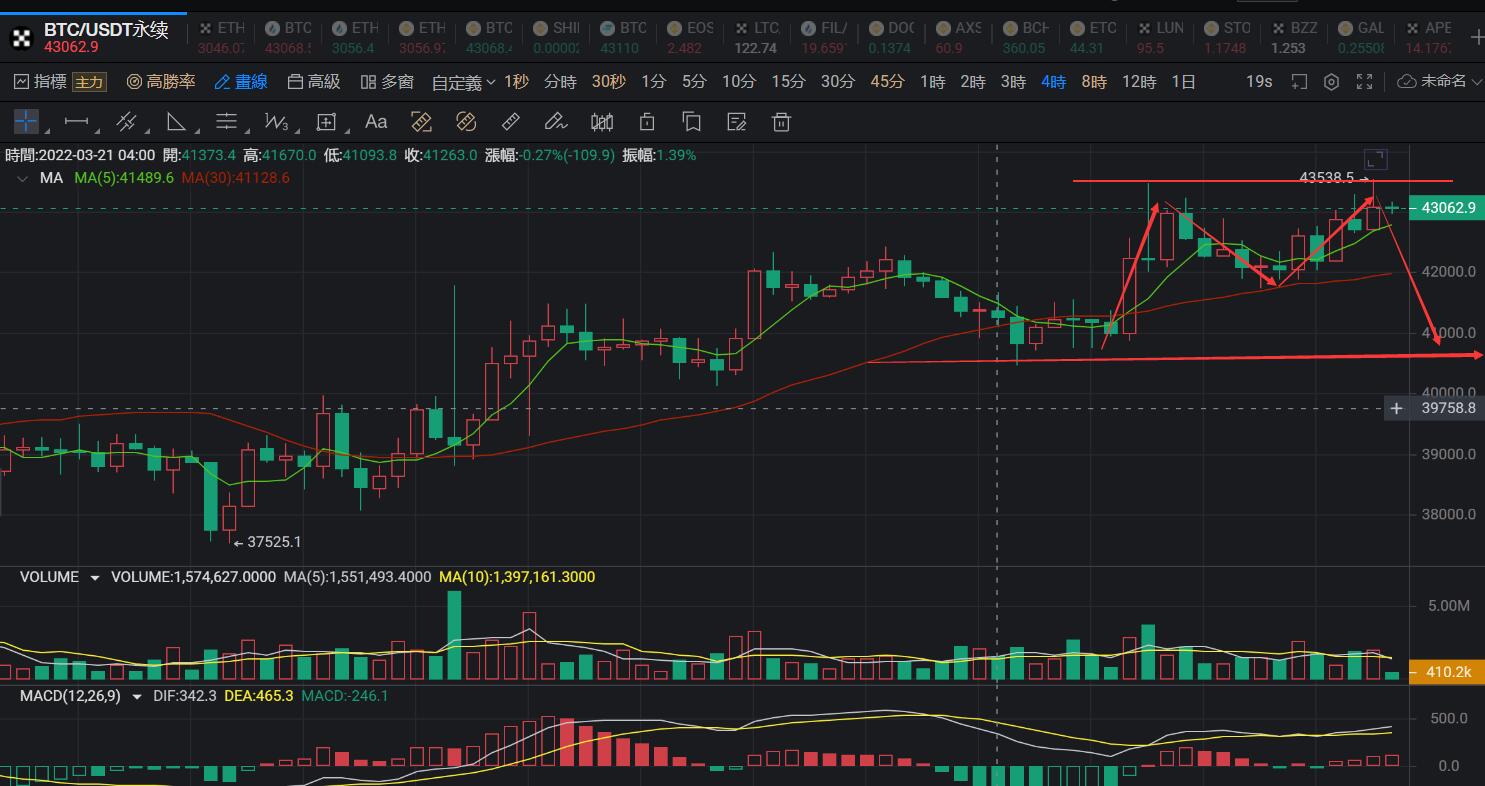1485x786 pixels.
Task: Select the 10分 timeframe
Action: click(x=739, y=82)
